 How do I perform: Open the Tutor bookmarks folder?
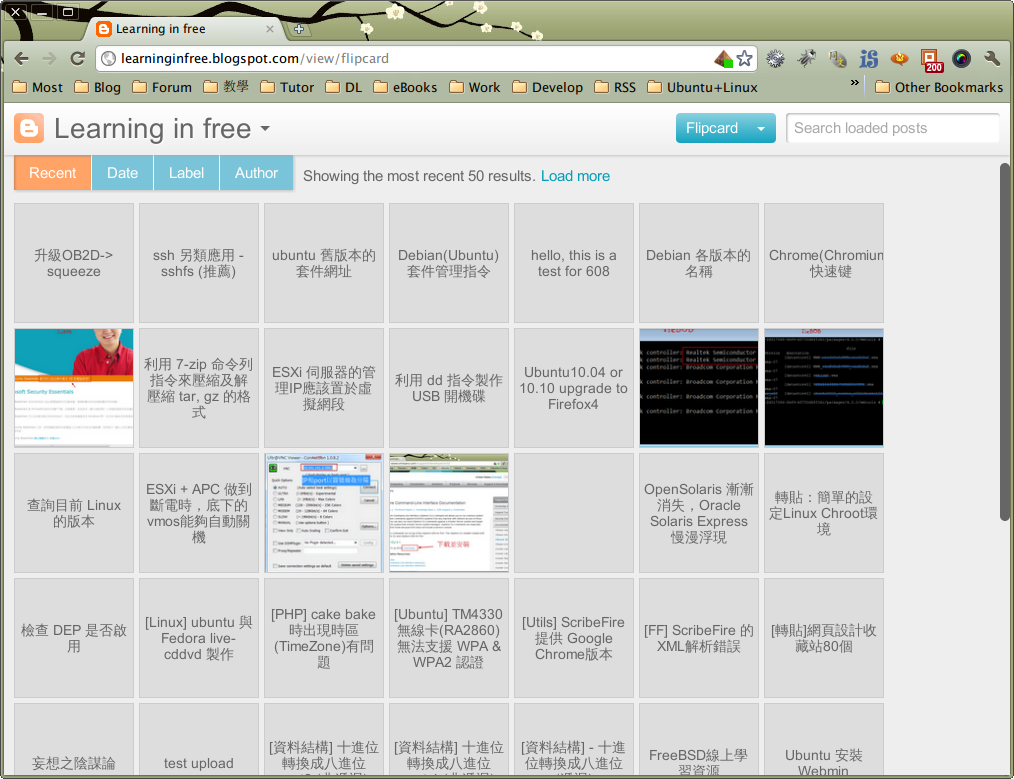click(287, 87)
